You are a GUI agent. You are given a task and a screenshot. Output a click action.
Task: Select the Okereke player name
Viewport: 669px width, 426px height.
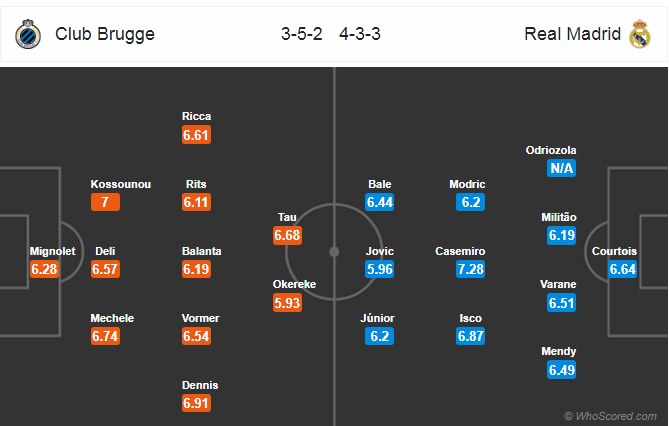coord(294,284)
